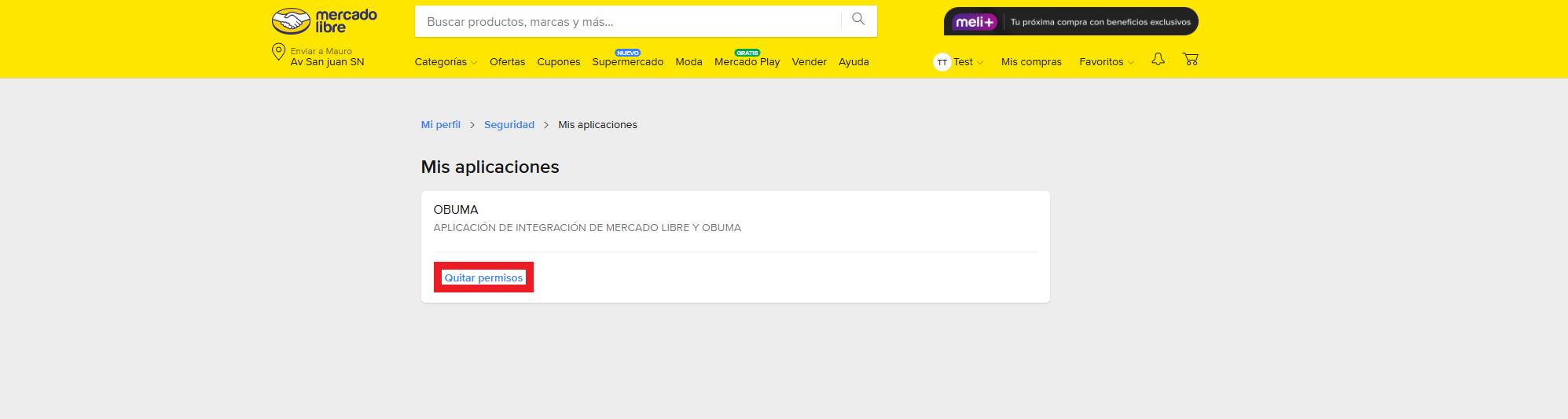Click the Mercado Libre logo
The height and width of the screenshot is (419, 1568).
324,21
